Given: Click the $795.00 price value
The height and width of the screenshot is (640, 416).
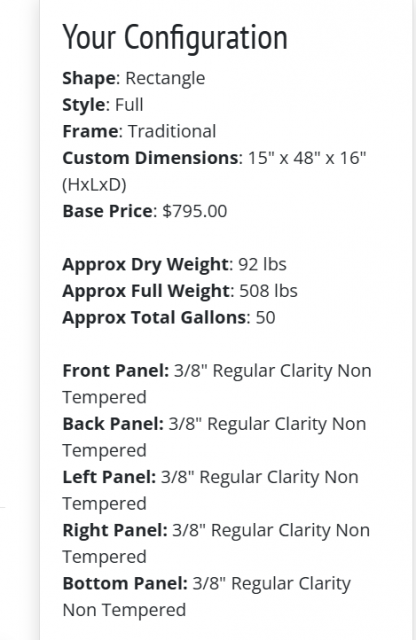Looking at the screenshot, I should point(195,211).
